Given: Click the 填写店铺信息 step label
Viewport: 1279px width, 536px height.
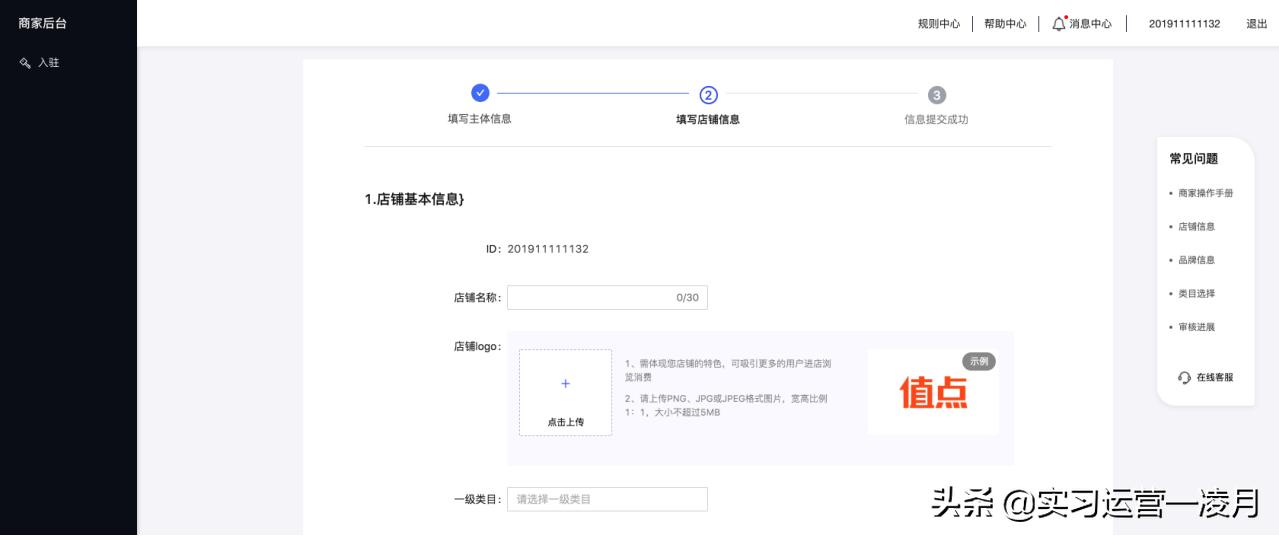Looking at the screenshot, I should pos(708,120).
